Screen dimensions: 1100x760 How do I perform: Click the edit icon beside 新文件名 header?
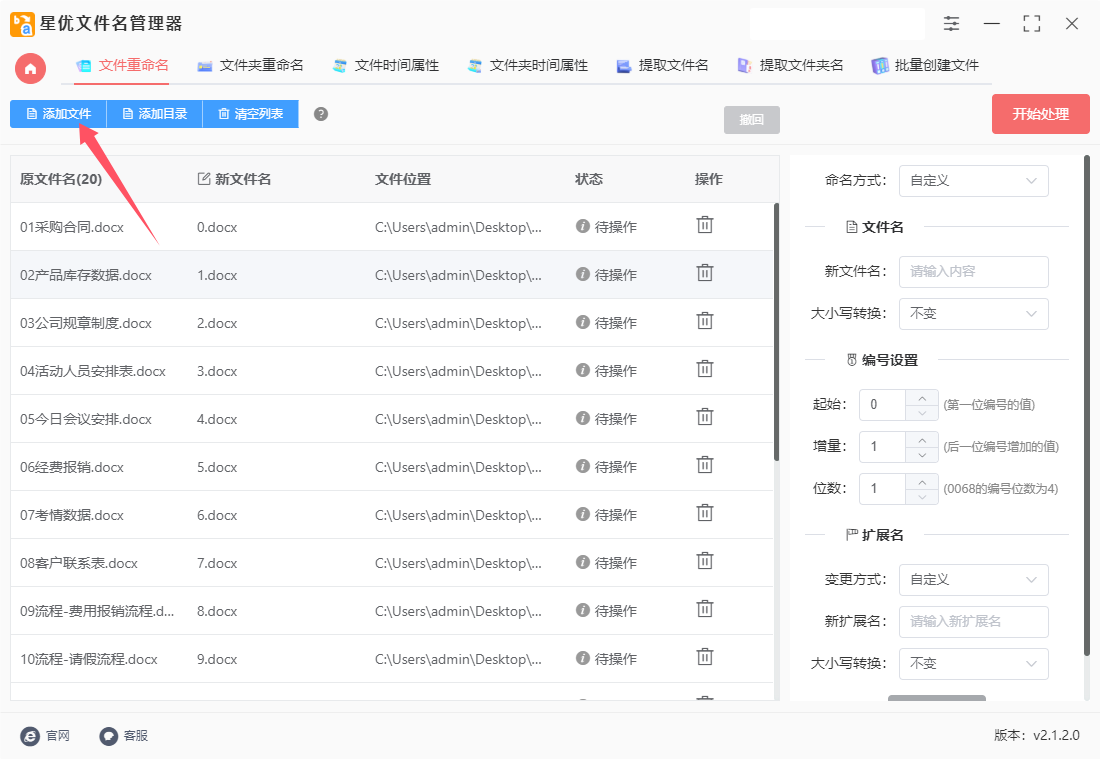[x=204, y=179]
